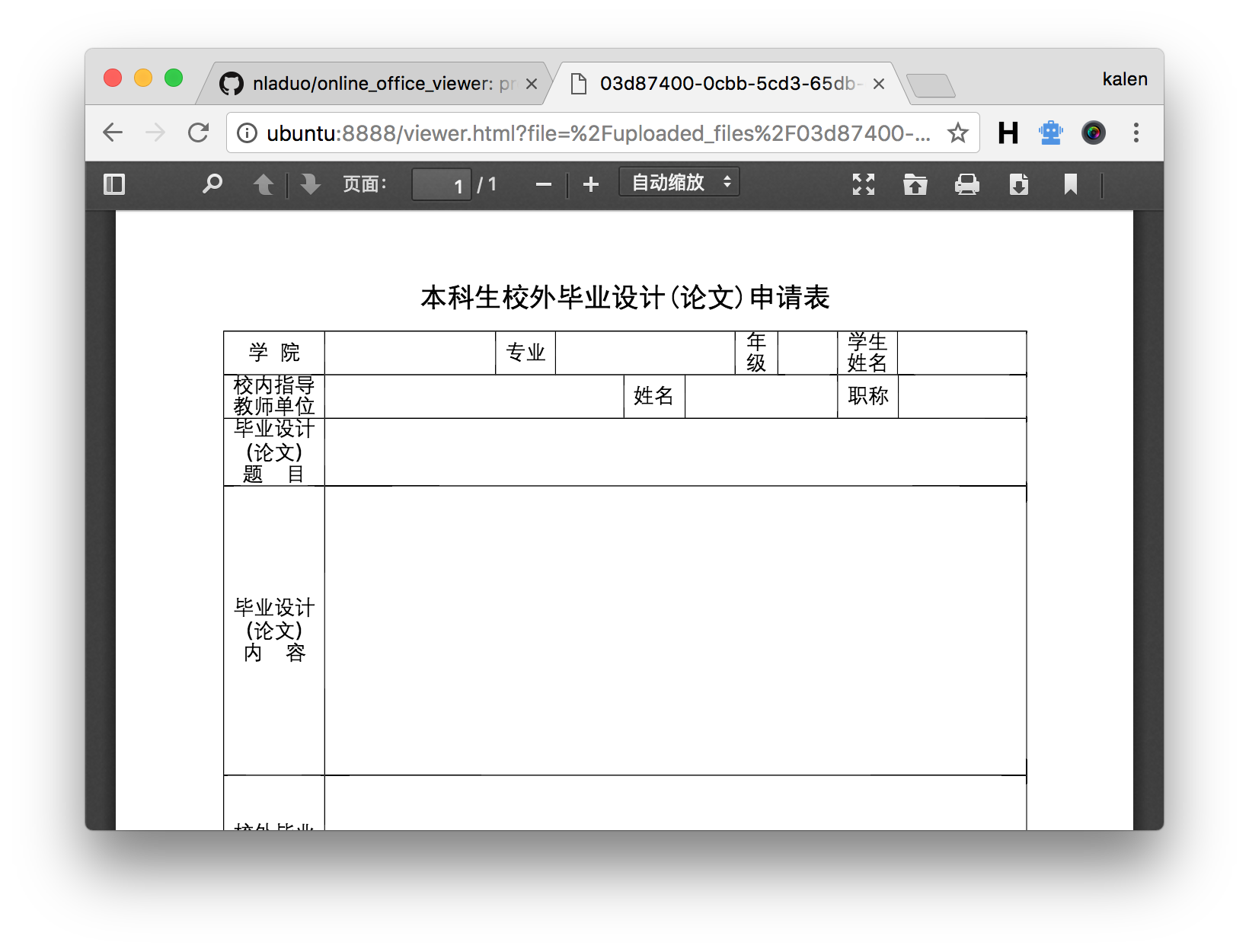Click the bookmark current view icon
Image resolution: width=1249 pixels, height=952 pixels.
(1070, 184)
